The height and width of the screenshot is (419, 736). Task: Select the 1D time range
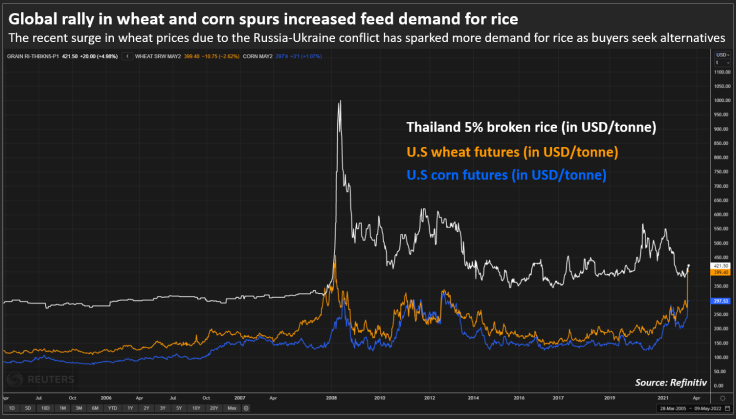tap(12, 408)
